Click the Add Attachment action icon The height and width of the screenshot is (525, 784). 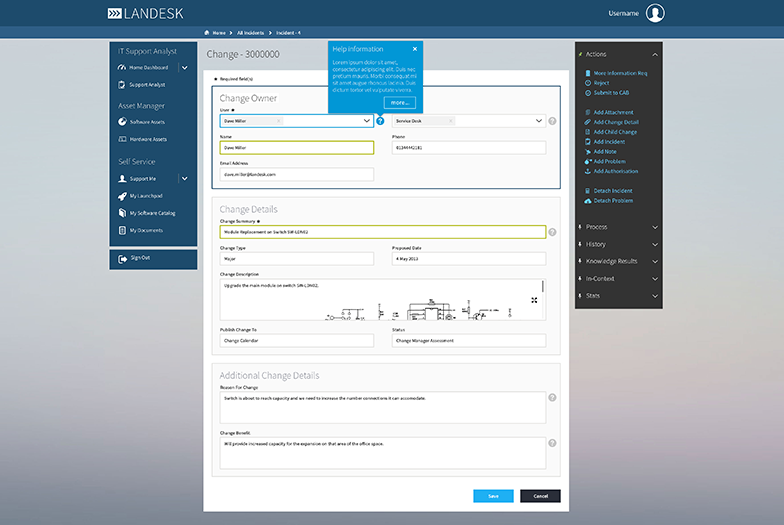[x=587, y=112]
